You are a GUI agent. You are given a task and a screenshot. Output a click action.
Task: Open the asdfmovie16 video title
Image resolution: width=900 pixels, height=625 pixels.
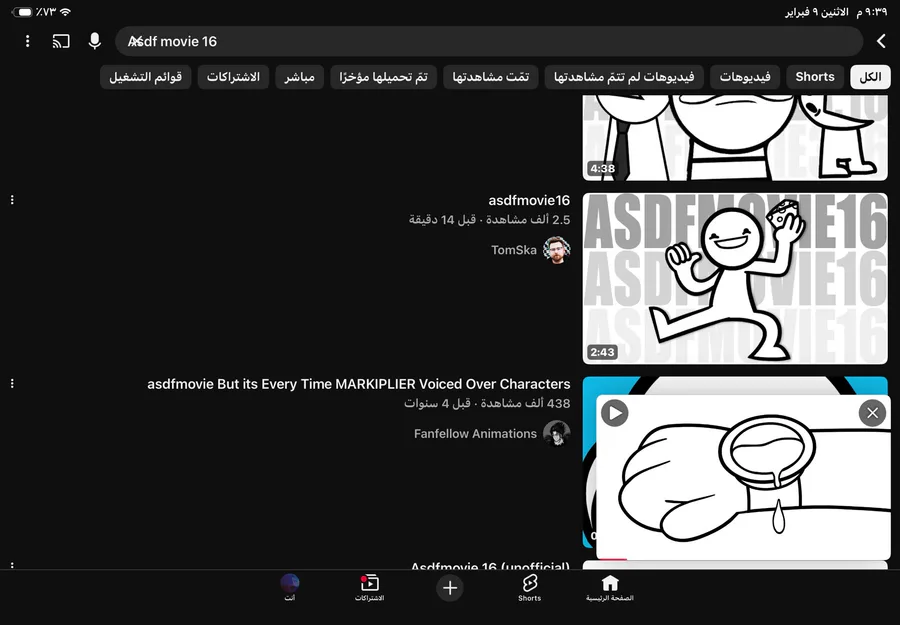coord(529,200)
